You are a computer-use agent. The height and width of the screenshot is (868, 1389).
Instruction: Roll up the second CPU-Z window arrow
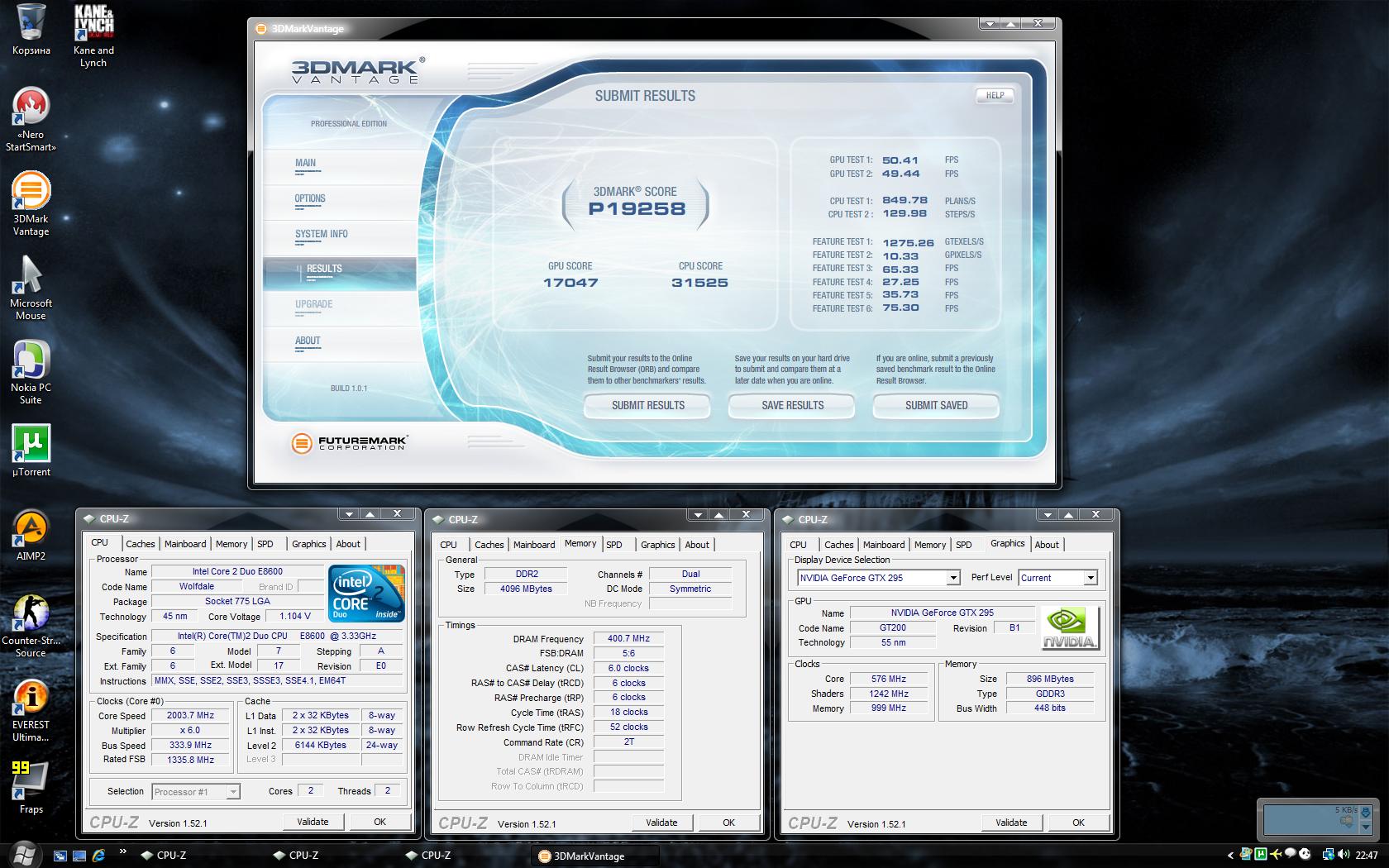(x=719, y=515)
